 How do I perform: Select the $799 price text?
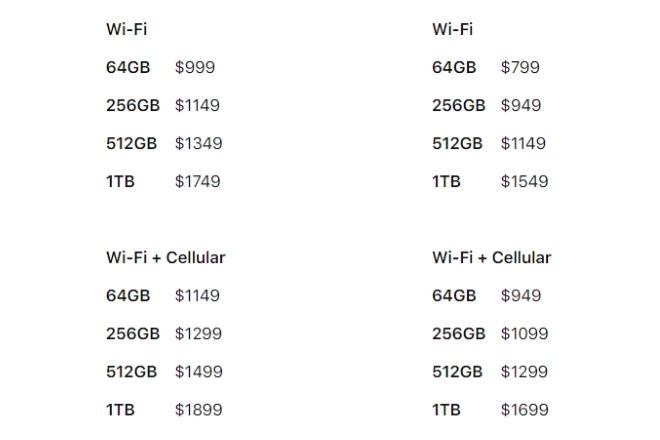click(520, 68)
